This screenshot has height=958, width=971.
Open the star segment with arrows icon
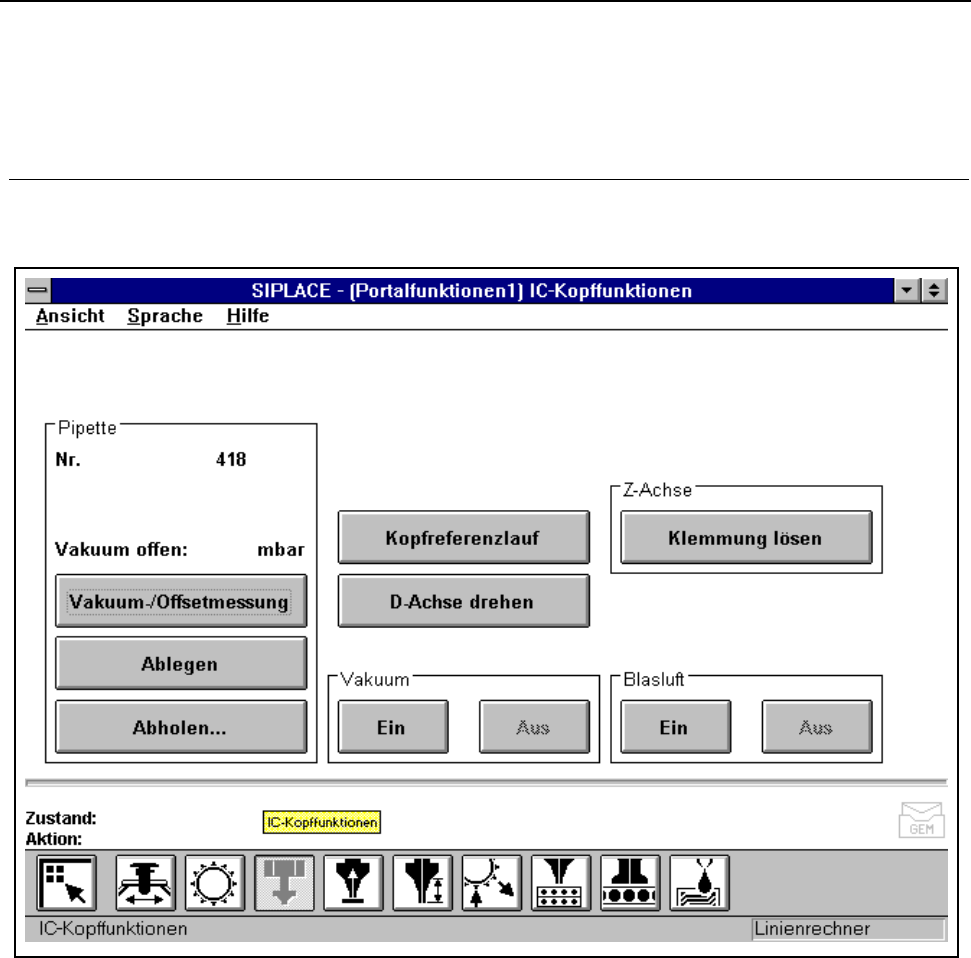[492, 883]
